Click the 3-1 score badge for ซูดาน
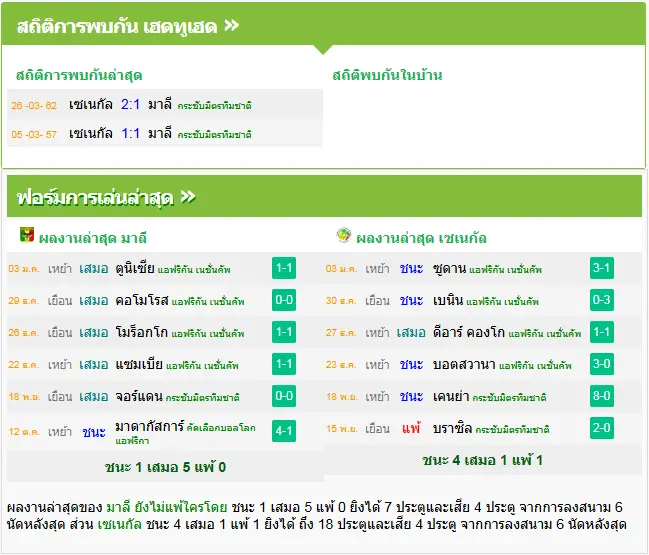 click(x=601, y=268)
